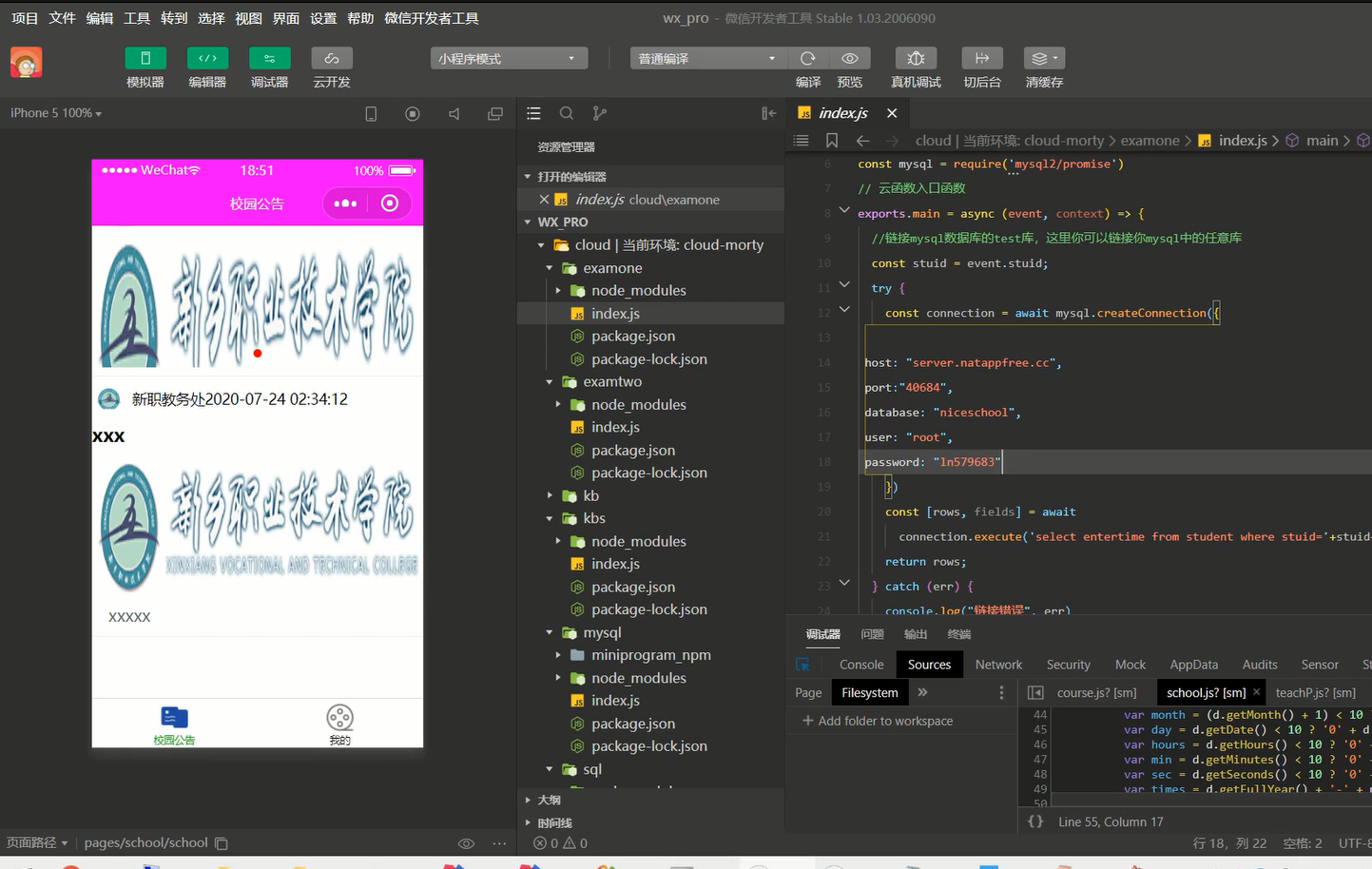Click the bookmark icon in editor breadcrumb bar
Viewport: 1372px width, 869px height.
(x=832, y=141)
